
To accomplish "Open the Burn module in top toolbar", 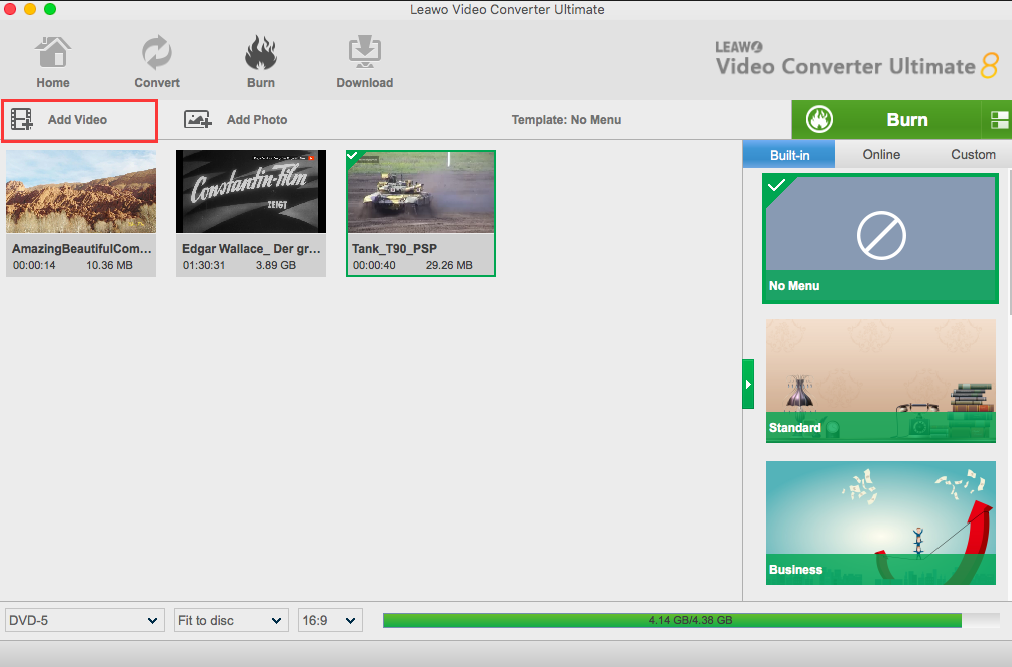I will click(x=261, y=62).
